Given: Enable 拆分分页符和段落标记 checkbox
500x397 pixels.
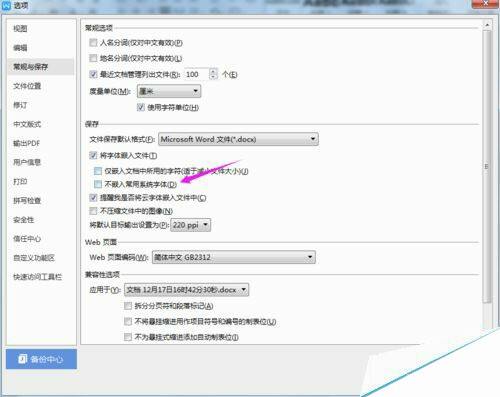Looking at the screenshot, I should click(128, 306).
